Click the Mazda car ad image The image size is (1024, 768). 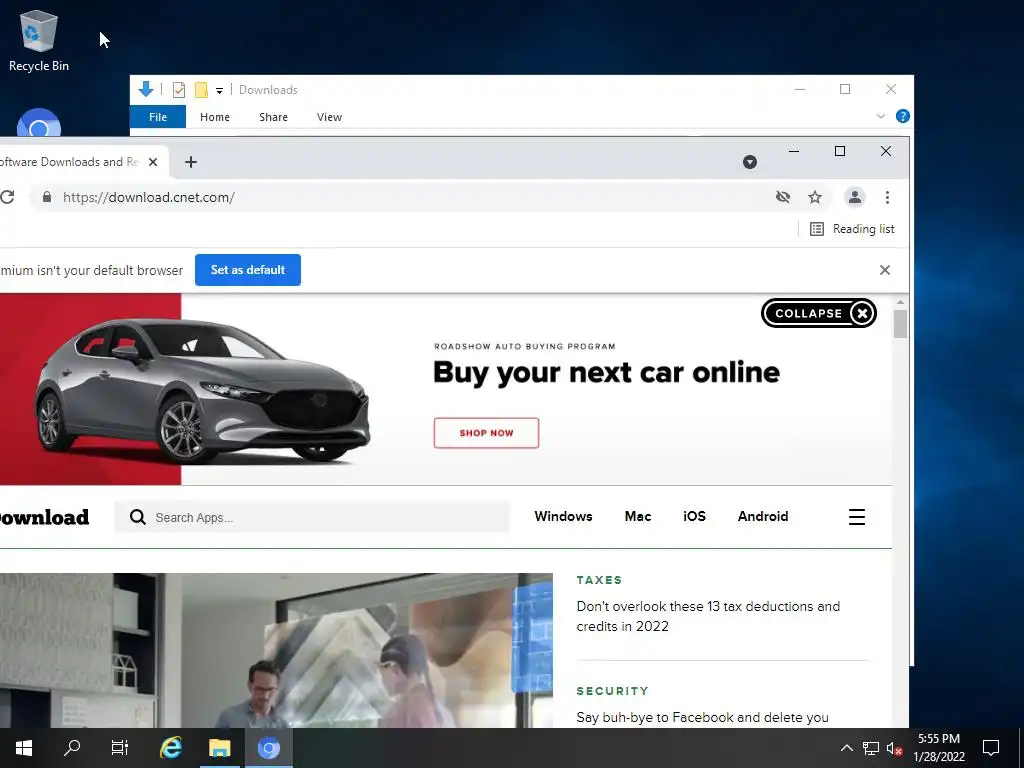[x=202, y=390]
